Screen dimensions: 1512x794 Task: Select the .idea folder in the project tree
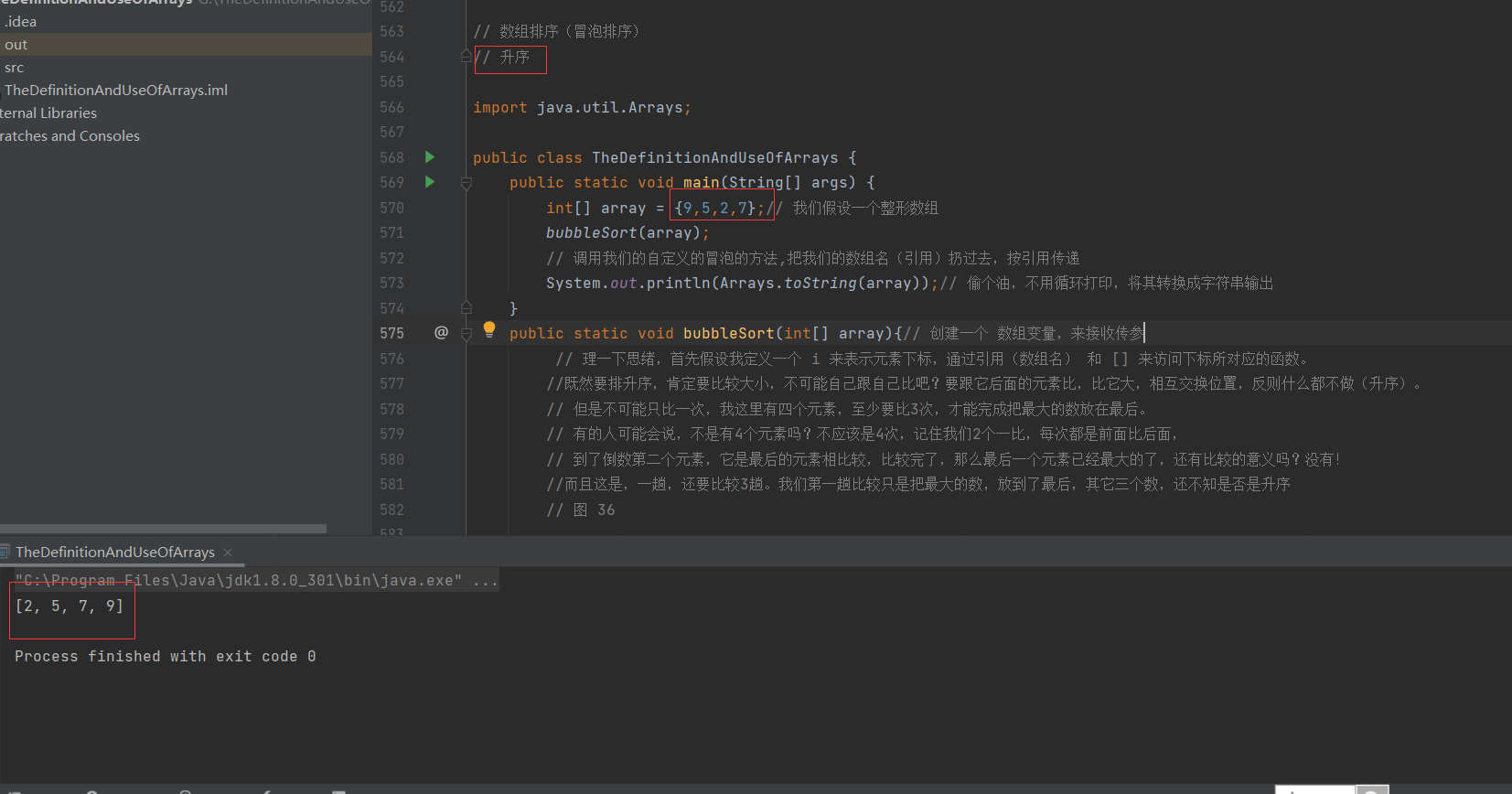pyautogui.click(x=20, y=21)
